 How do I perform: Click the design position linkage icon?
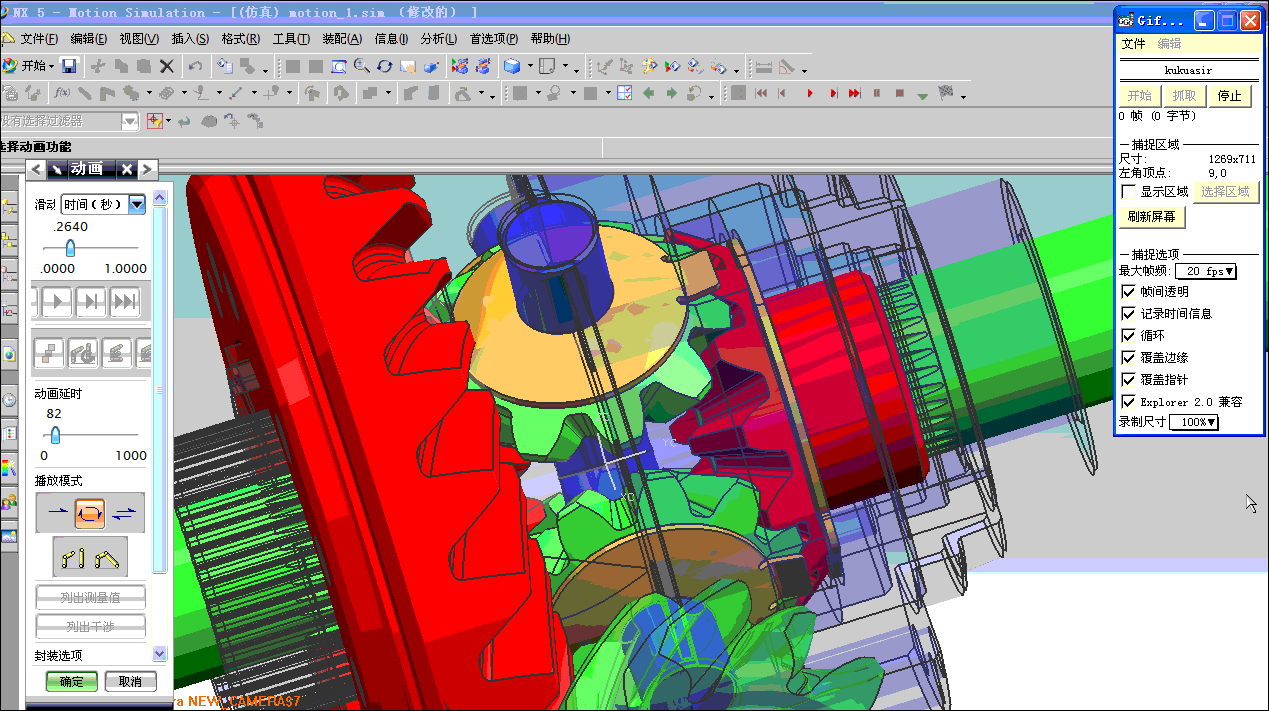[x=72, y=557]
